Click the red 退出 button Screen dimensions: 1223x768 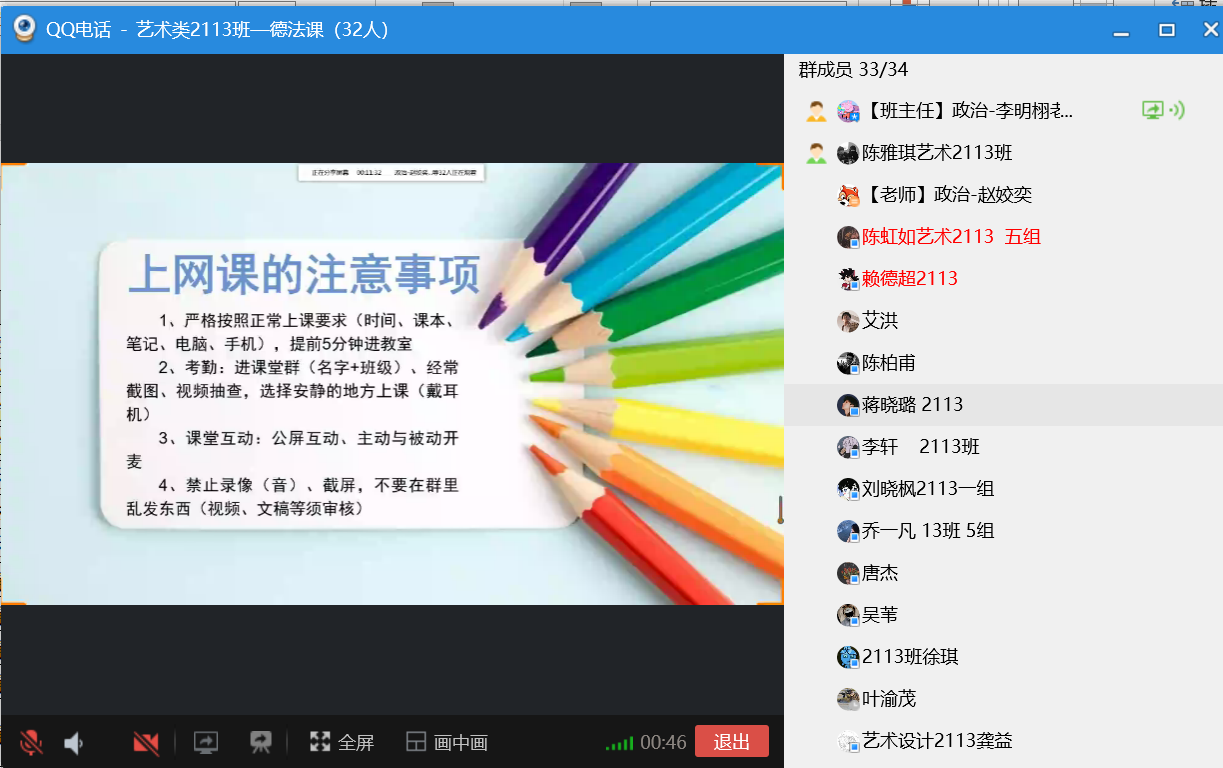(731, 742)
